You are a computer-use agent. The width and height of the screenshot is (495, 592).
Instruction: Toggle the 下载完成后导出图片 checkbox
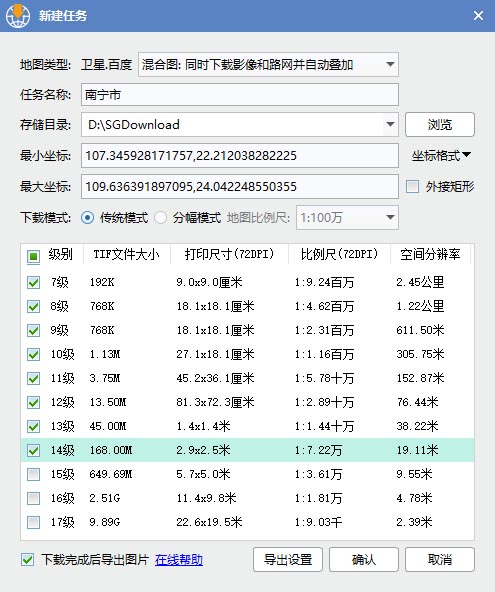tap(27, 560)
